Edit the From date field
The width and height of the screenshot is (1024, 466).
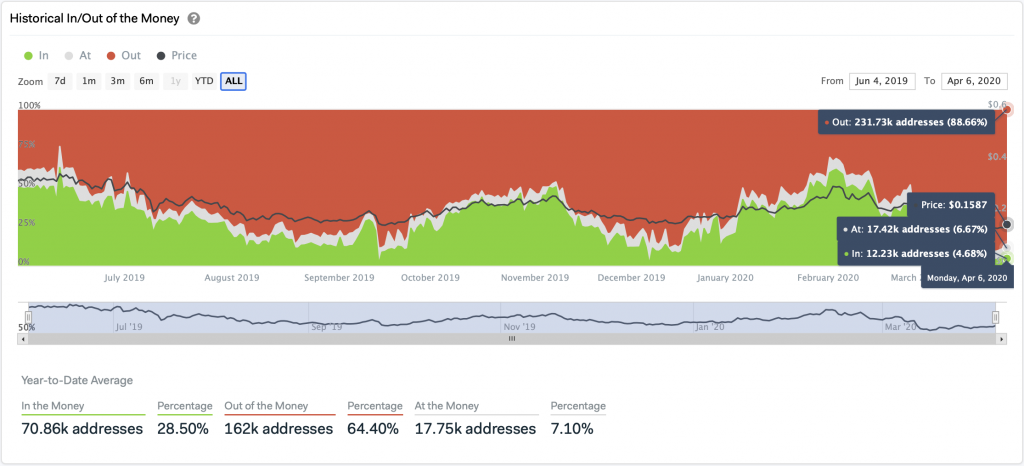tap(882, 81)
